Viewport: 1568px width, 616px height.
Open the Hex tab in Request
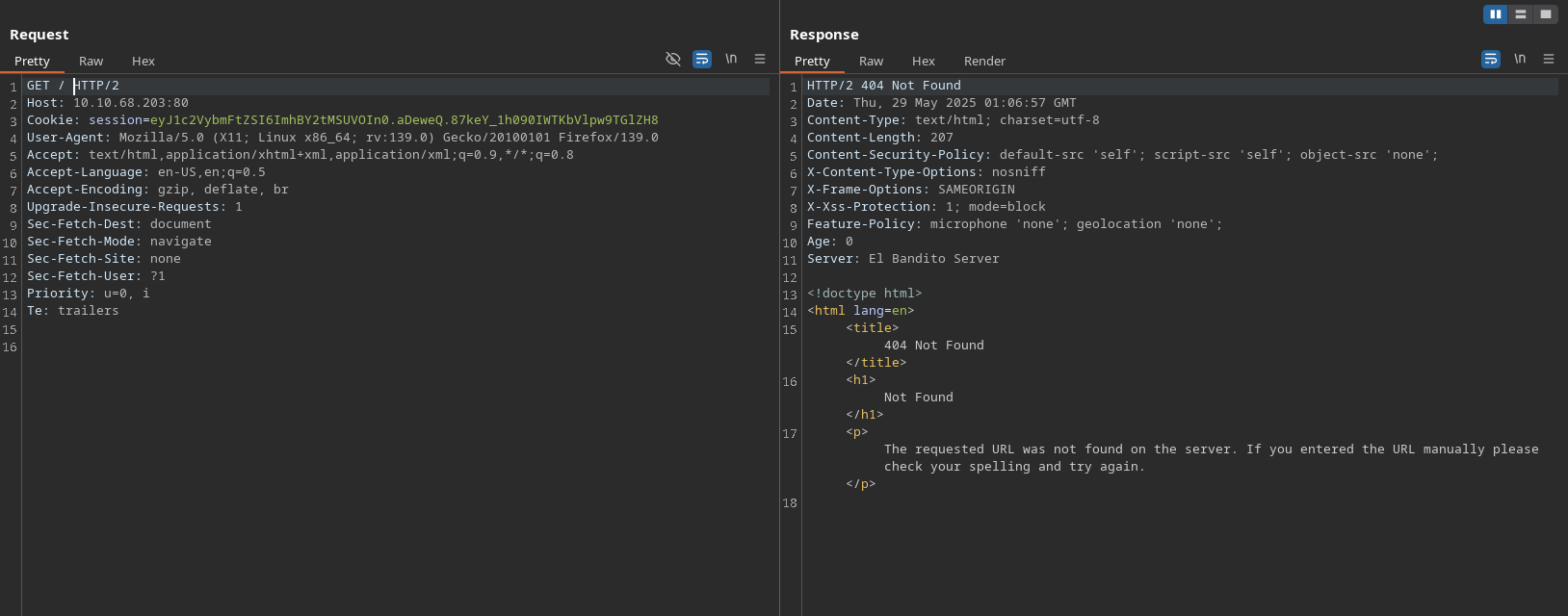143,61
